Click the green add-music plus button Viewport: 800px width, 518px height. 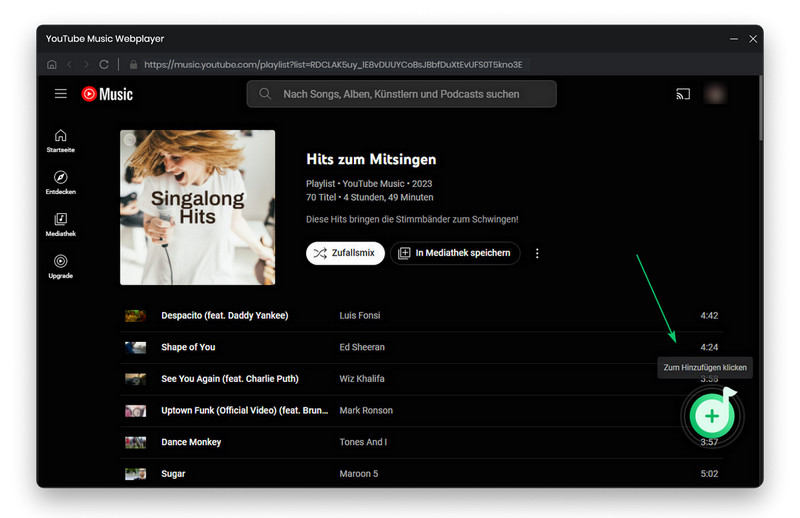(x=712, y=416)
